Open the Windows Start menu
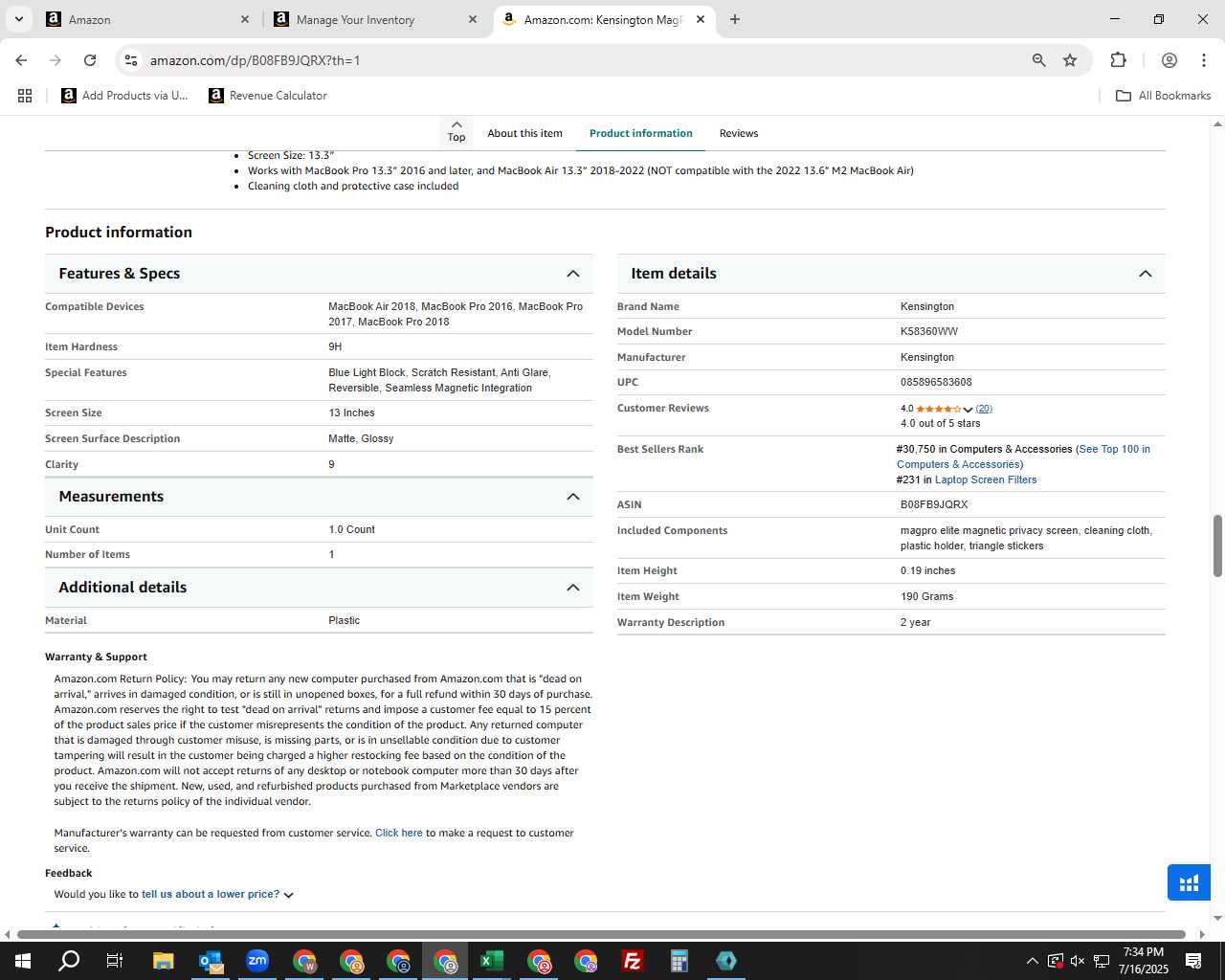1225x980 pixels. 23,961
